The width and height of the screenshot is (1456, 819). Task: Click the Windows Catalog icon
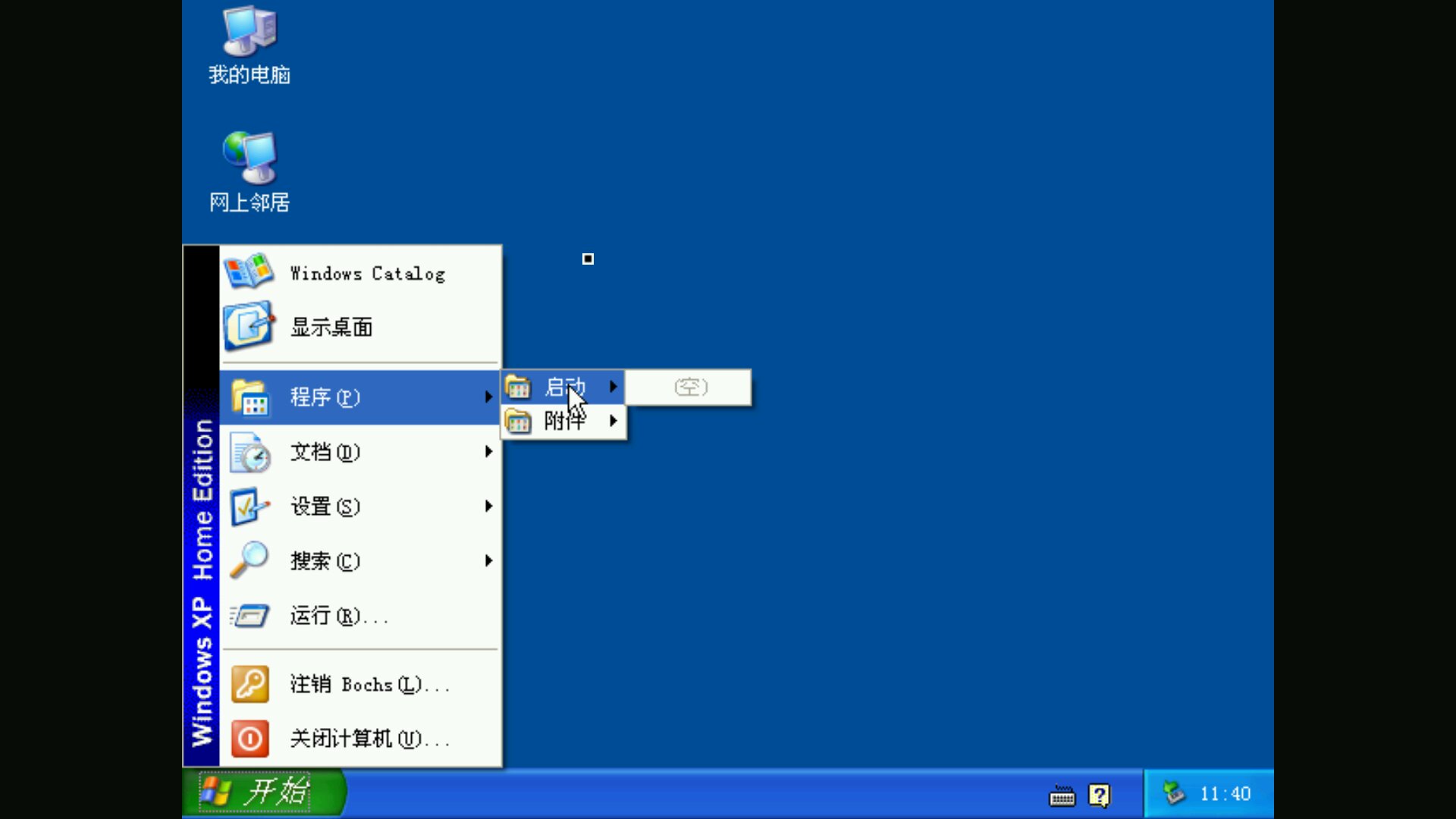(248, 272)
